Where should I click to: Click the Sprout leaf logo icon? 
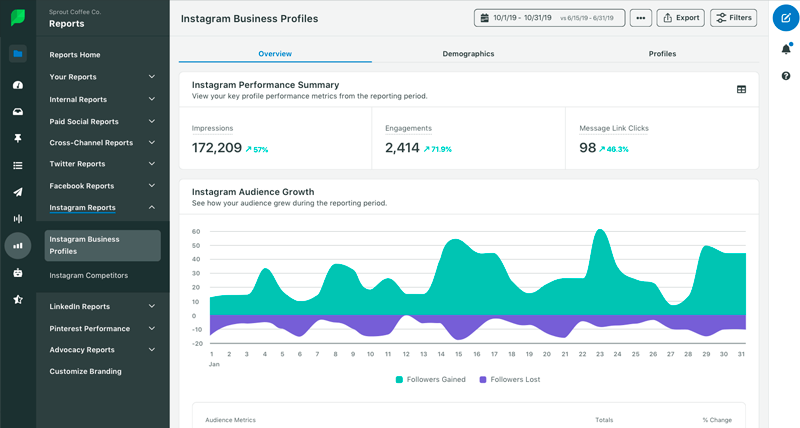[17, 18]
